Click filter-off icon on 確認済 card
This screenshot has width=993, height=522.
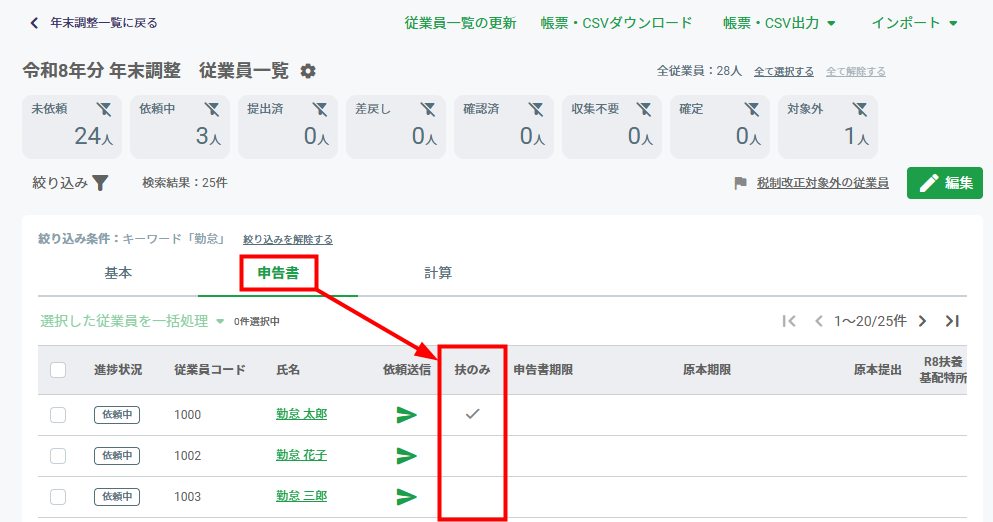[x=536, y=110]
